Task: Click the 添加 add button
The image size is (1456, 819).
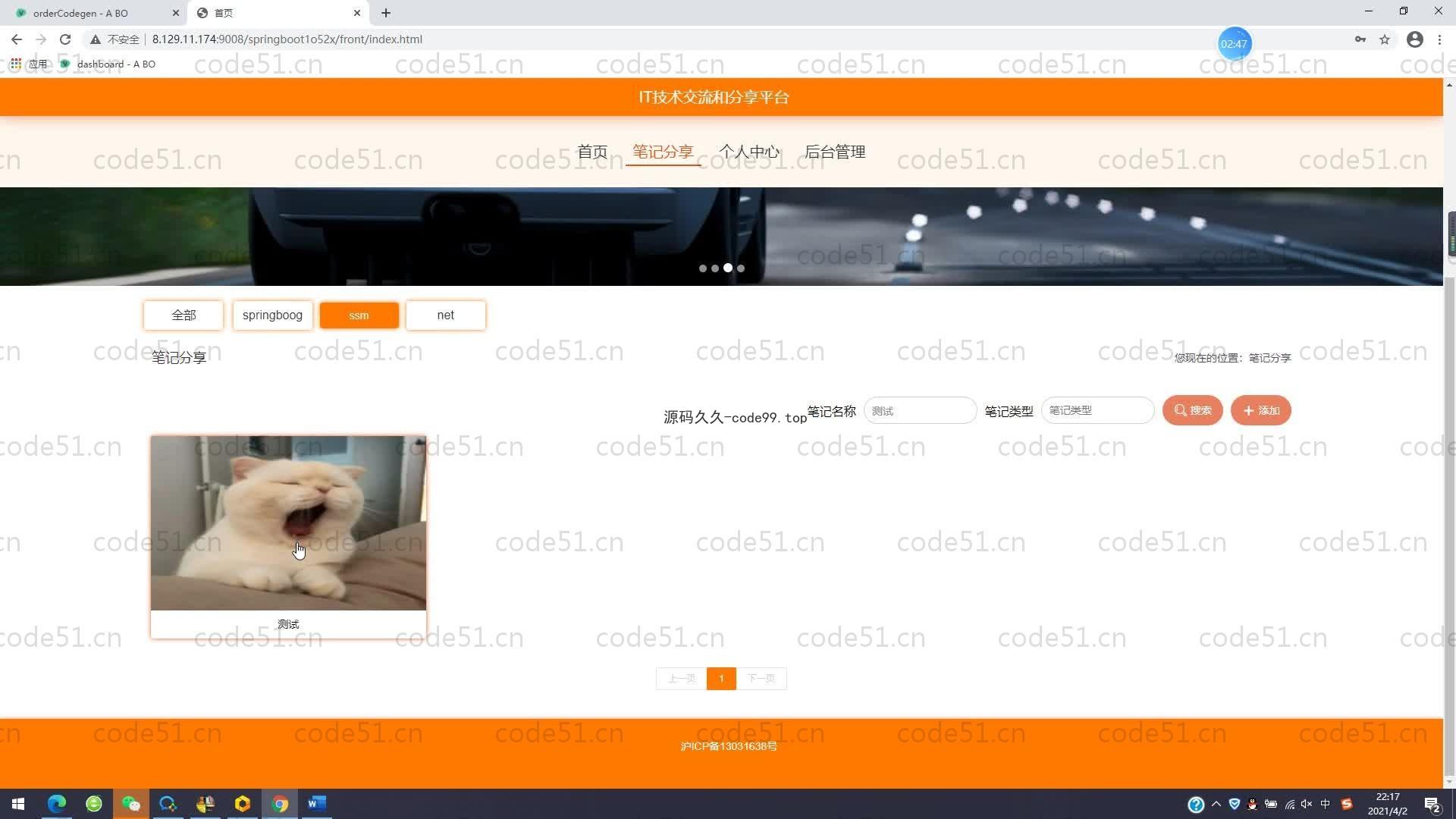Action: coord(1260,410)
